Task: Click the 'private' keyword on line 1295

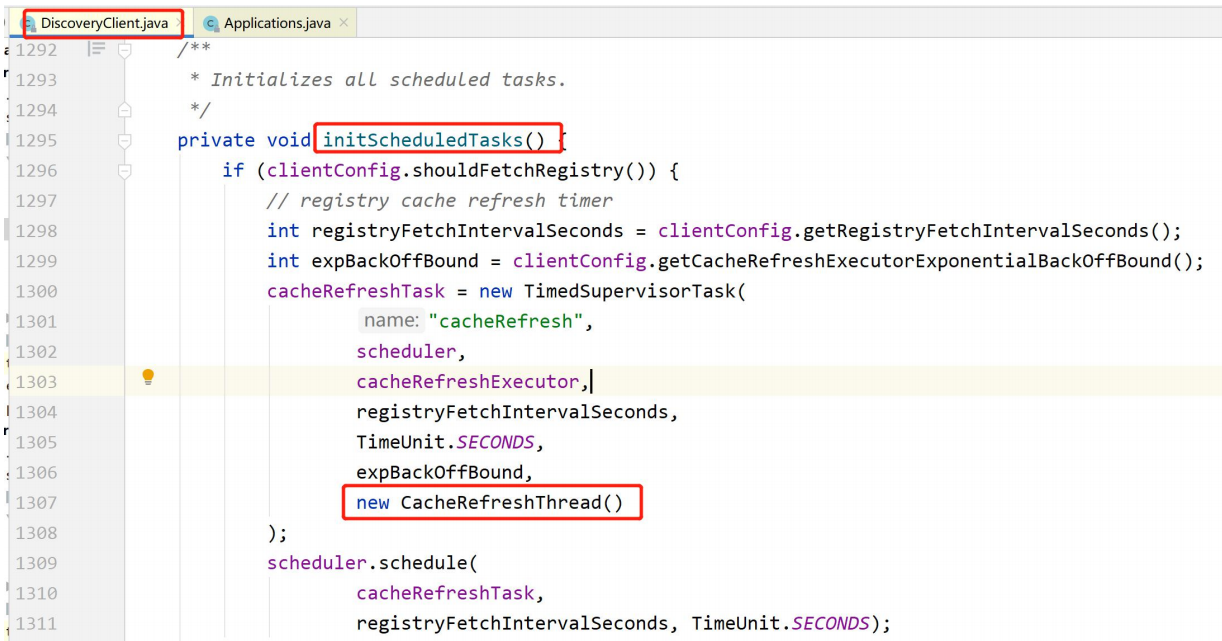Action: point(216,140)
